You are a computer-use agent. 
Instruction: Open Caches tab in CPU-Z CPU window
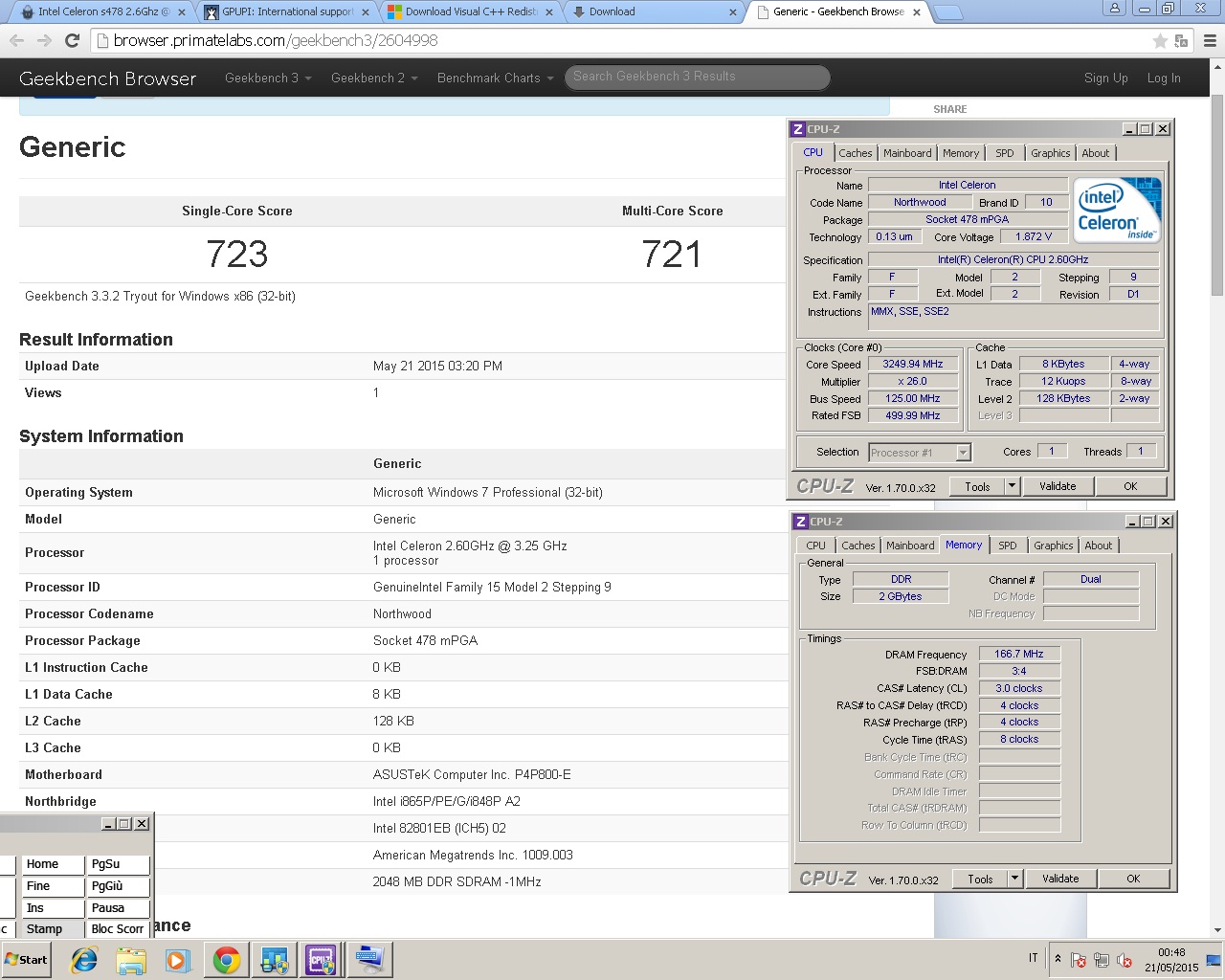point(856,153)
